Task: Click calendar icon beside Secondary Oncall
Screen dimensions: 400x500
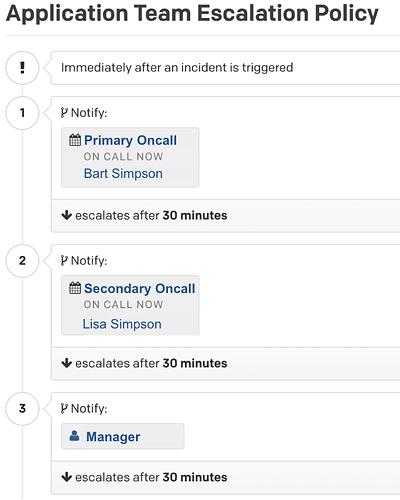Action: (x=75, y=288)
